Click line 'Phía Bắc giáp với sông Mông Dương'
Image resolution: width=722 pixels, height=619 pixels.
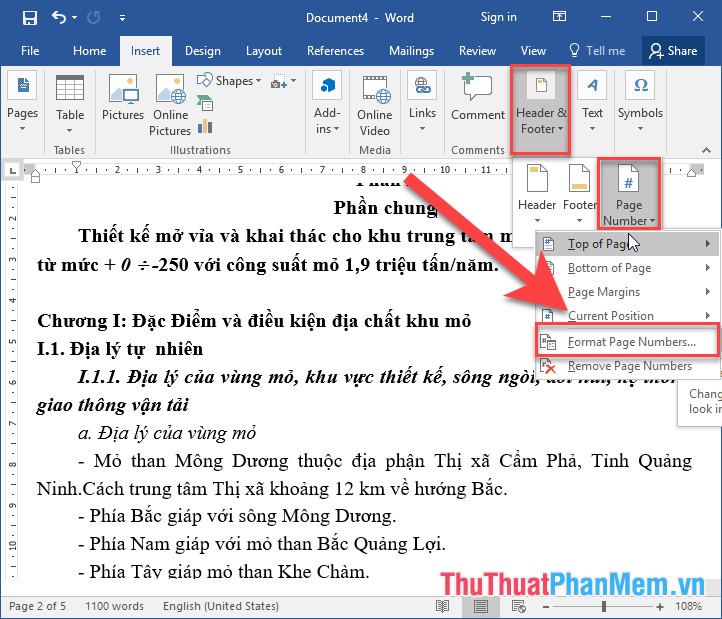tap(237, 516)
